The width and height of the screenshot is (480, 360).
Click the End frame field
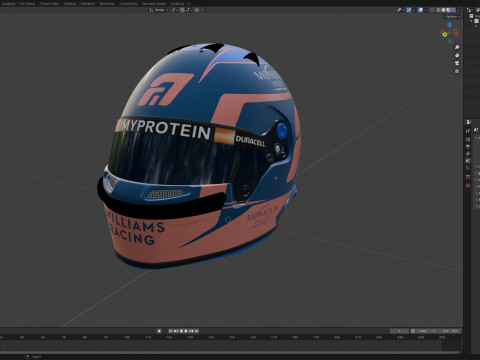click(451, 331)
